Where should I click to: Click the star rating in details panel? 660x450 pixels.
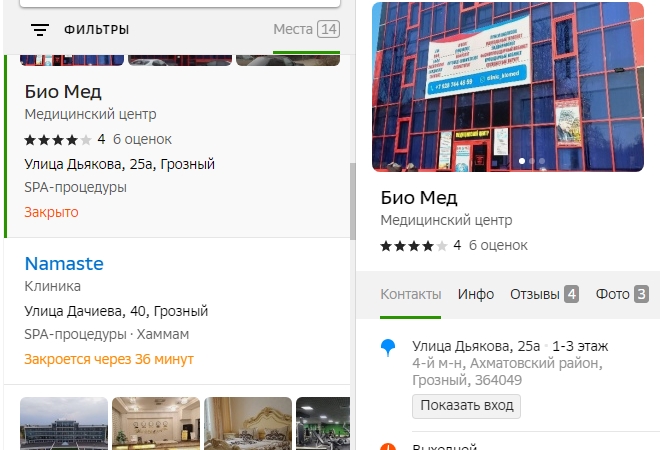click(414, 245)
